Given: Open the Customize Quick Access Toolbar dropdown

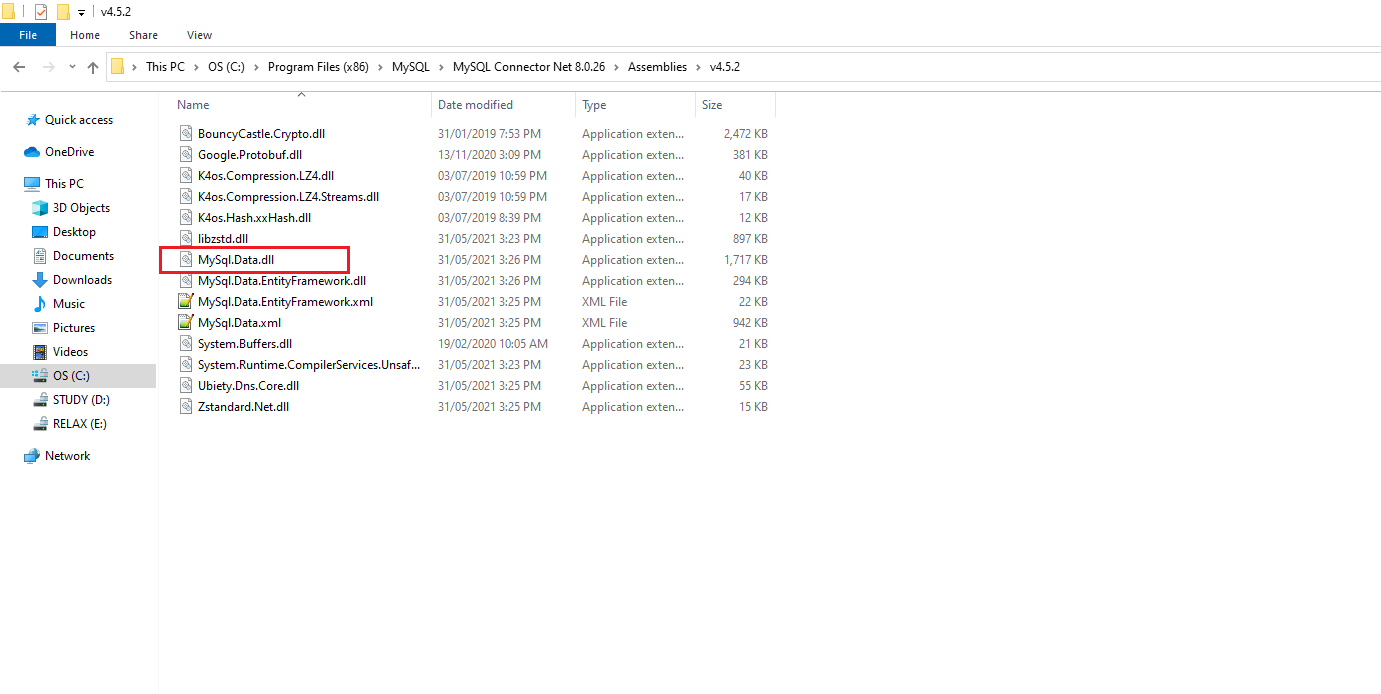Looking at the screenshot, I should tap(81, 12).
